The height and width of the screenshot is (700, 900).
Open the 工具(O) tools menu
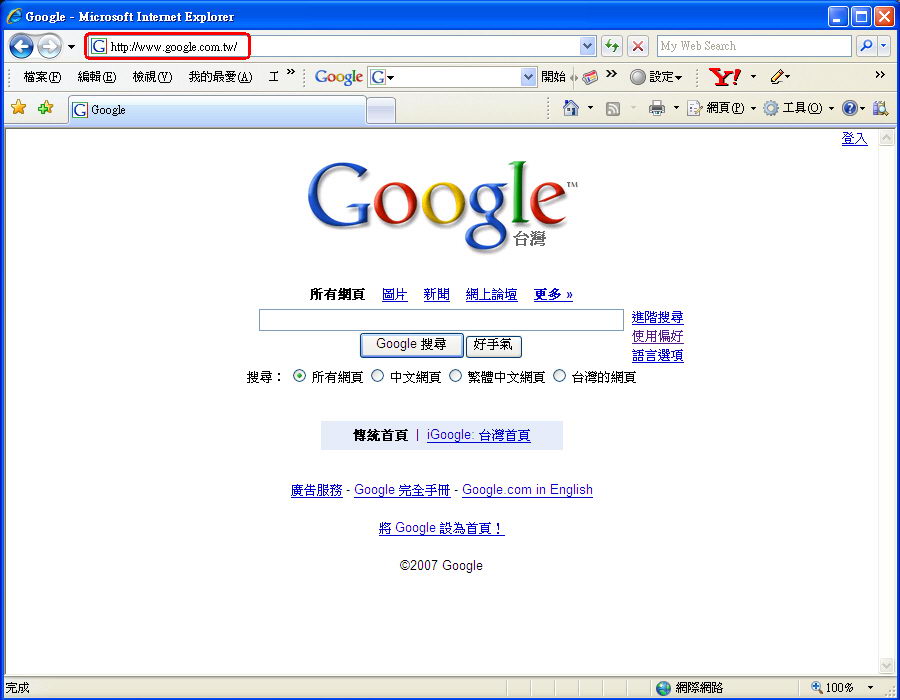tap(798, 108)
